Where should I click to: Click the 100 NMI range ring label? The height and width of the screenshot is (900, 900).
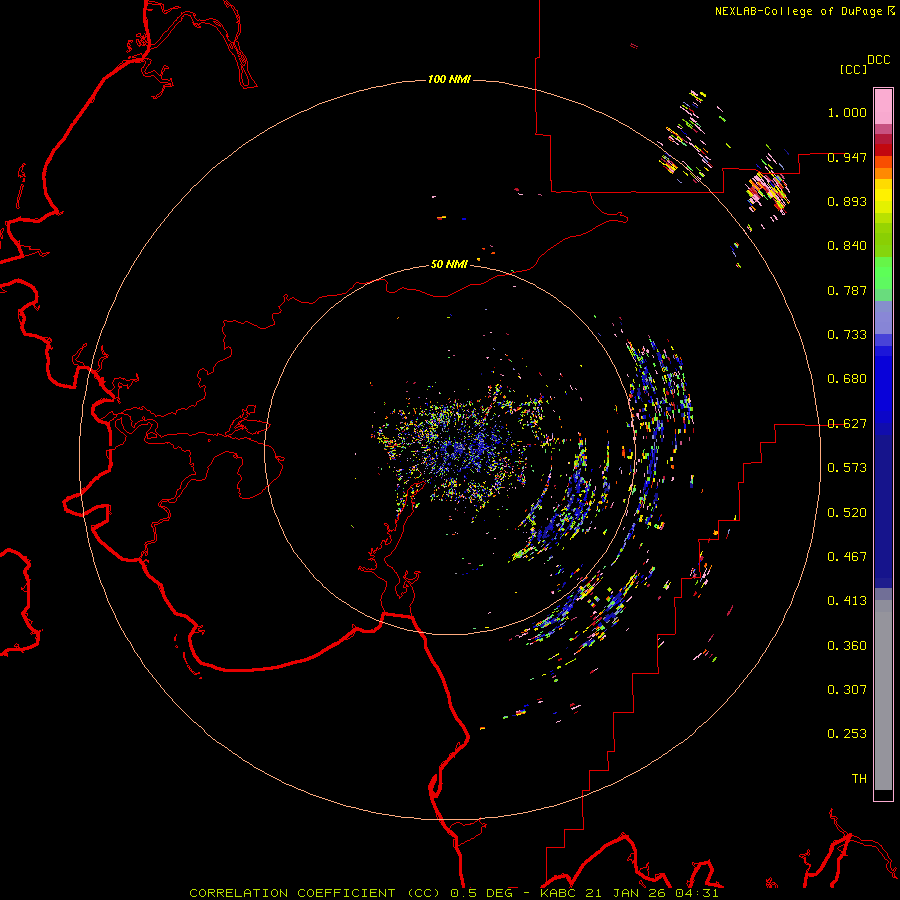[x=449, y=79]
